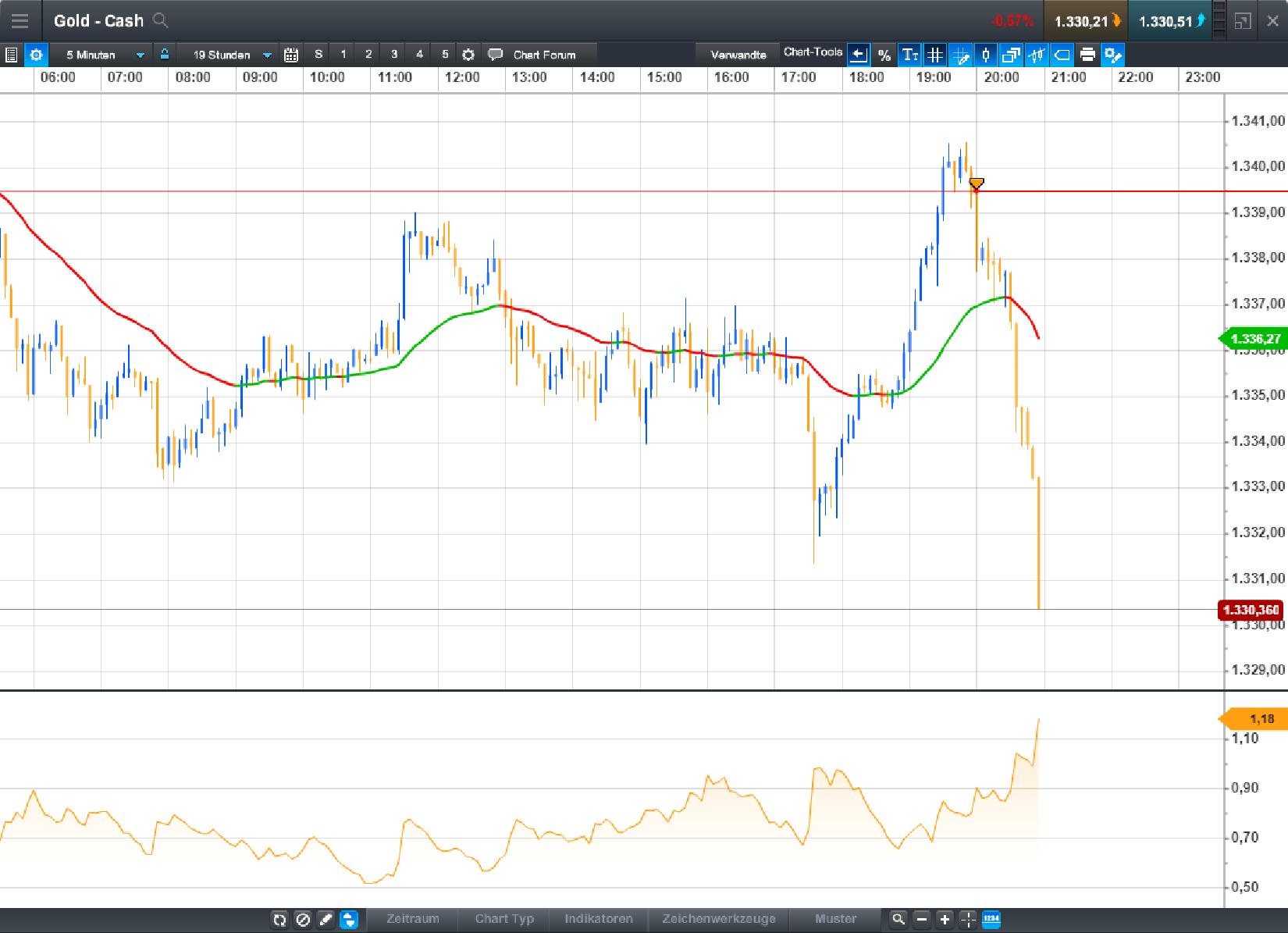
Task: Select the Verwandte menu item
Action: (738, 55)
